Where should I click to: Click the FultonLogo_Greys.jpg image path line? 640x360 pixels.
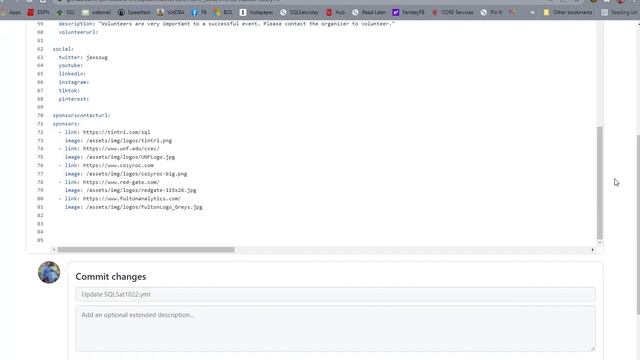pyautogui.click(x=133, y=207)
